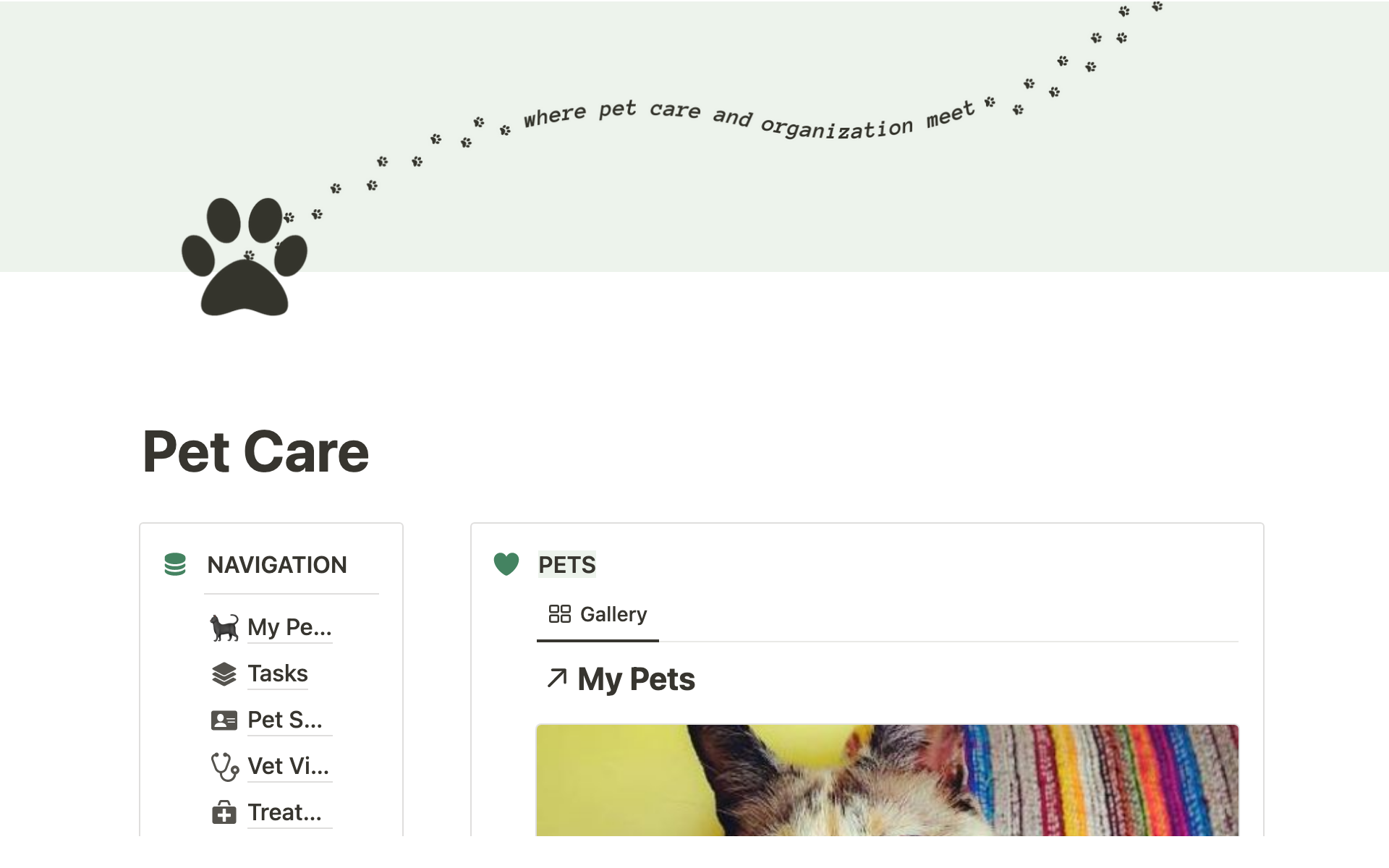Image resolution: width=1389 pixels, height=868 pixels.
Task: Open the My Pe... navigation link
Action: pos(289,627)
